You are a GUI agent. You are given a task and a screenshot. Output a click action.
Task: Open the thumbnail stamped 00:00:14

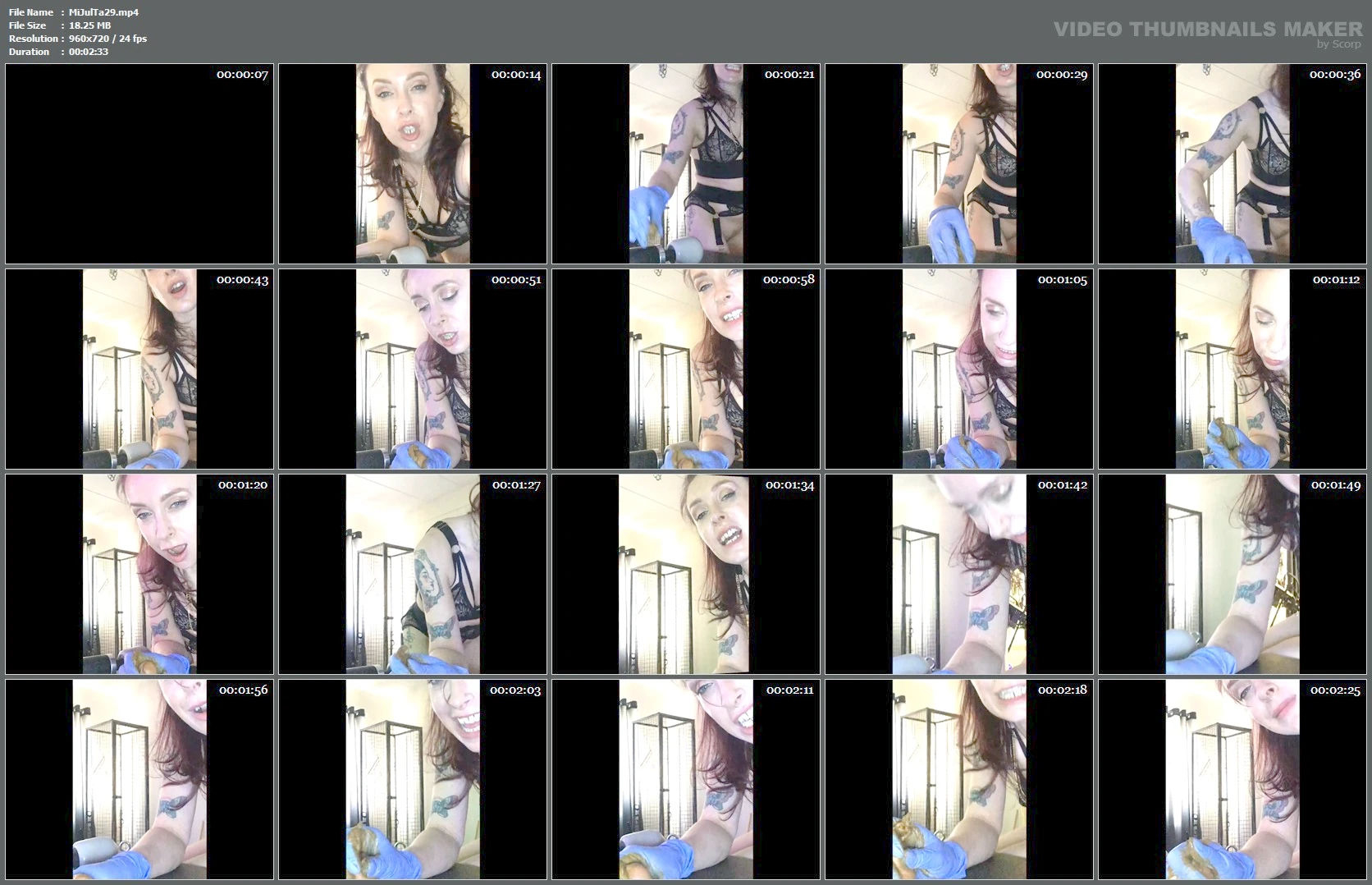coord(413,163)
